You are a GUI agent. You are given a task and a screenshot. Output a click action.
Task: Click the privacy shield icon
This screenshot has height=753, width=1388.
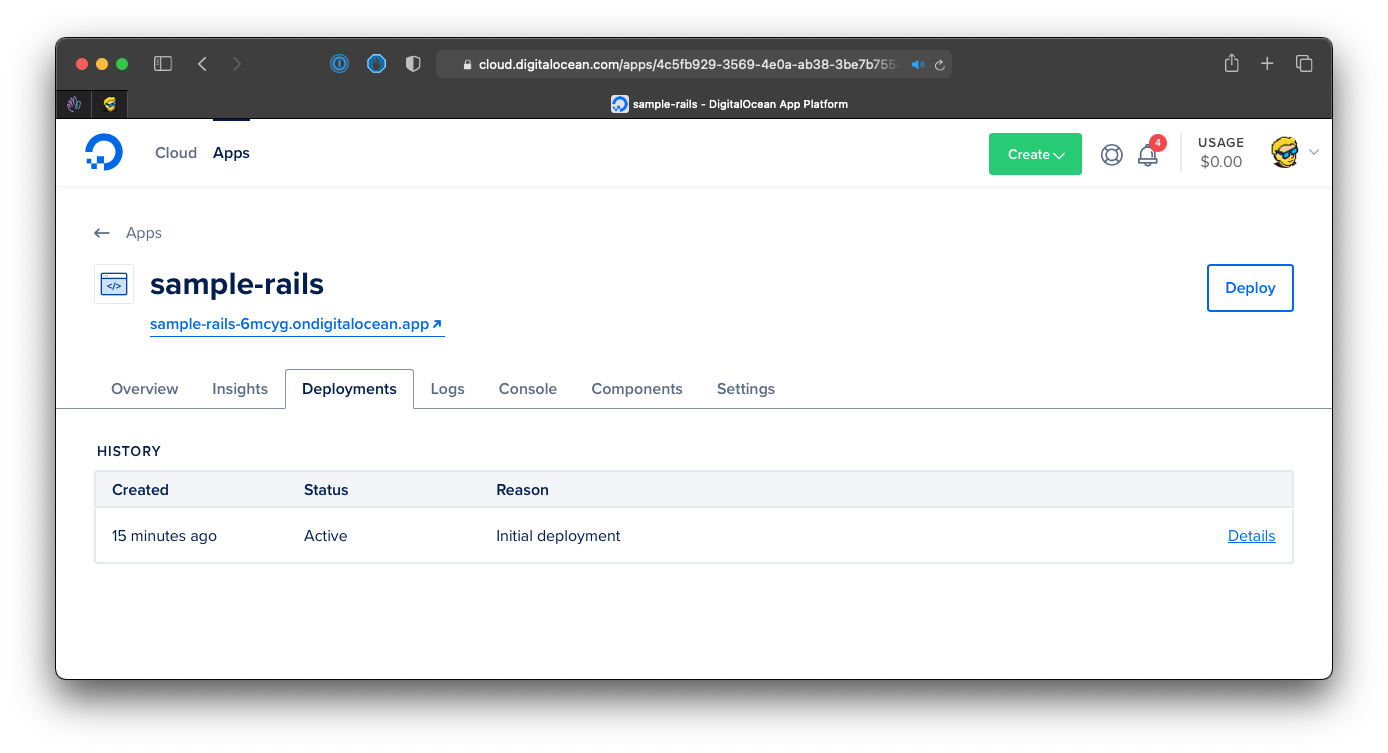[413, 64]
